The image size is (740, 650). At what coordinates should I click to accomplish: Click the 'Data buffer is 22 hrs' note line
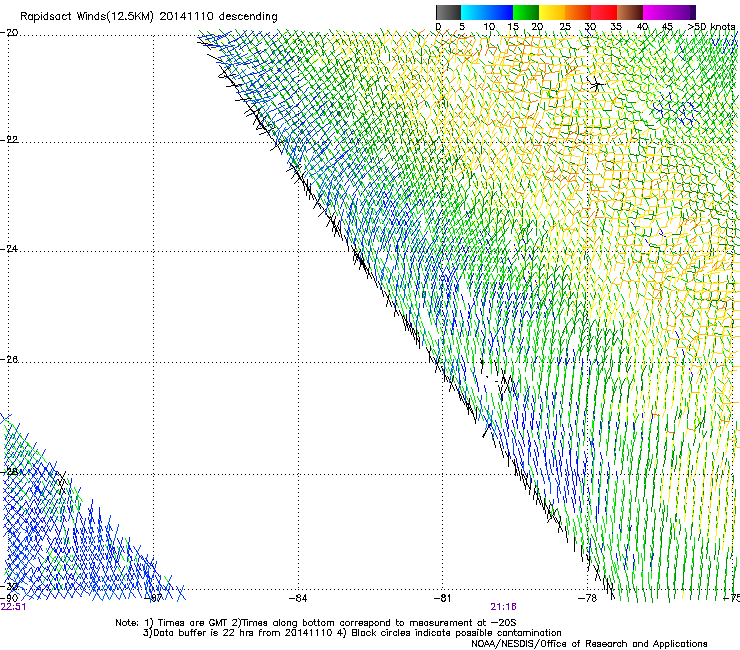[352, 633]
